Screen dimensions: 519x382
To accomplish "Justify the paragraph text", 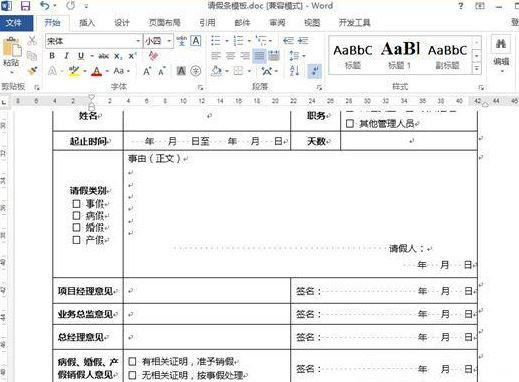I will coord(259,56).
